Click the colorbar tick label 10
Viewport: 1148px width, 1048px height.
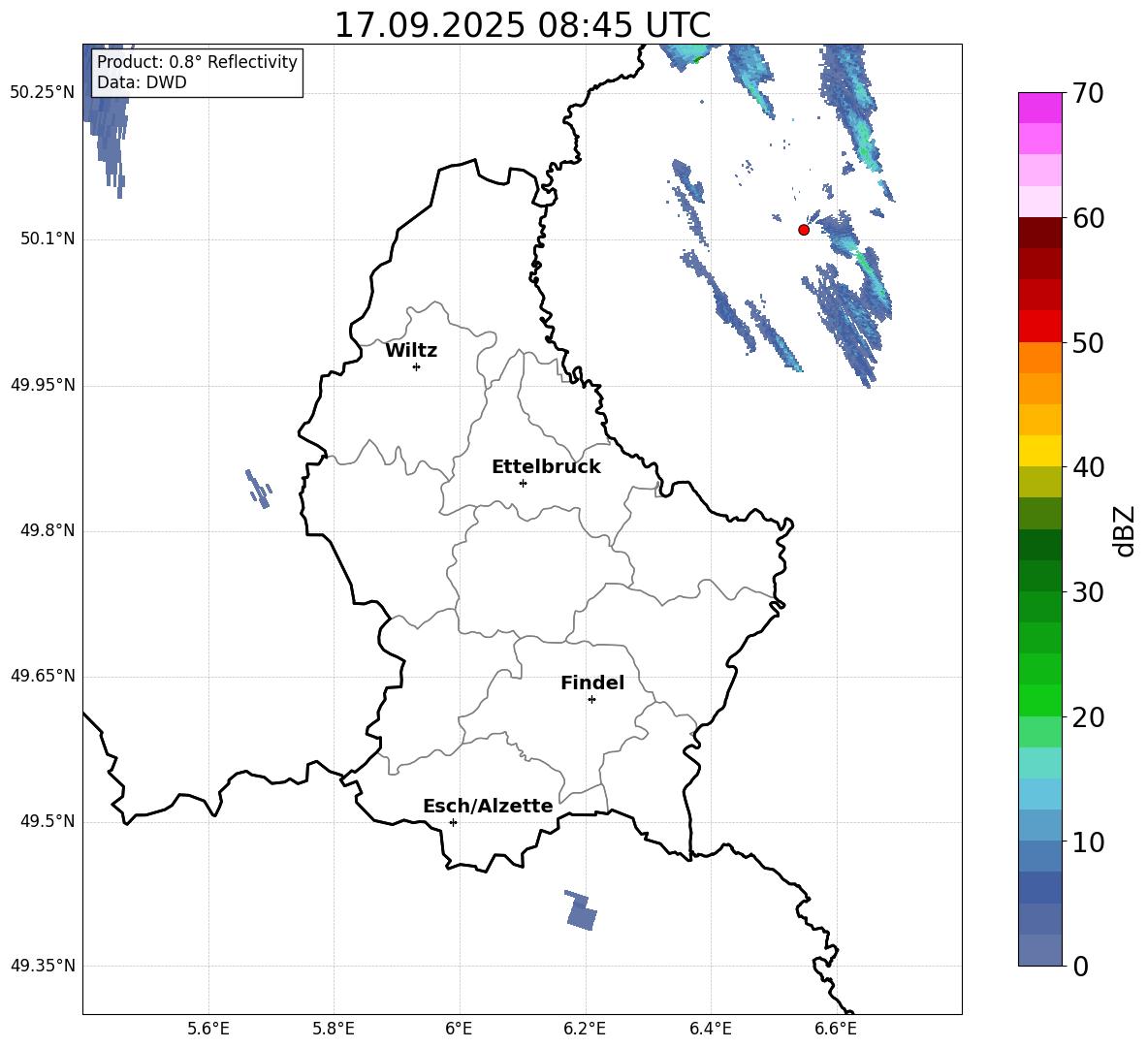[1088, 842]
